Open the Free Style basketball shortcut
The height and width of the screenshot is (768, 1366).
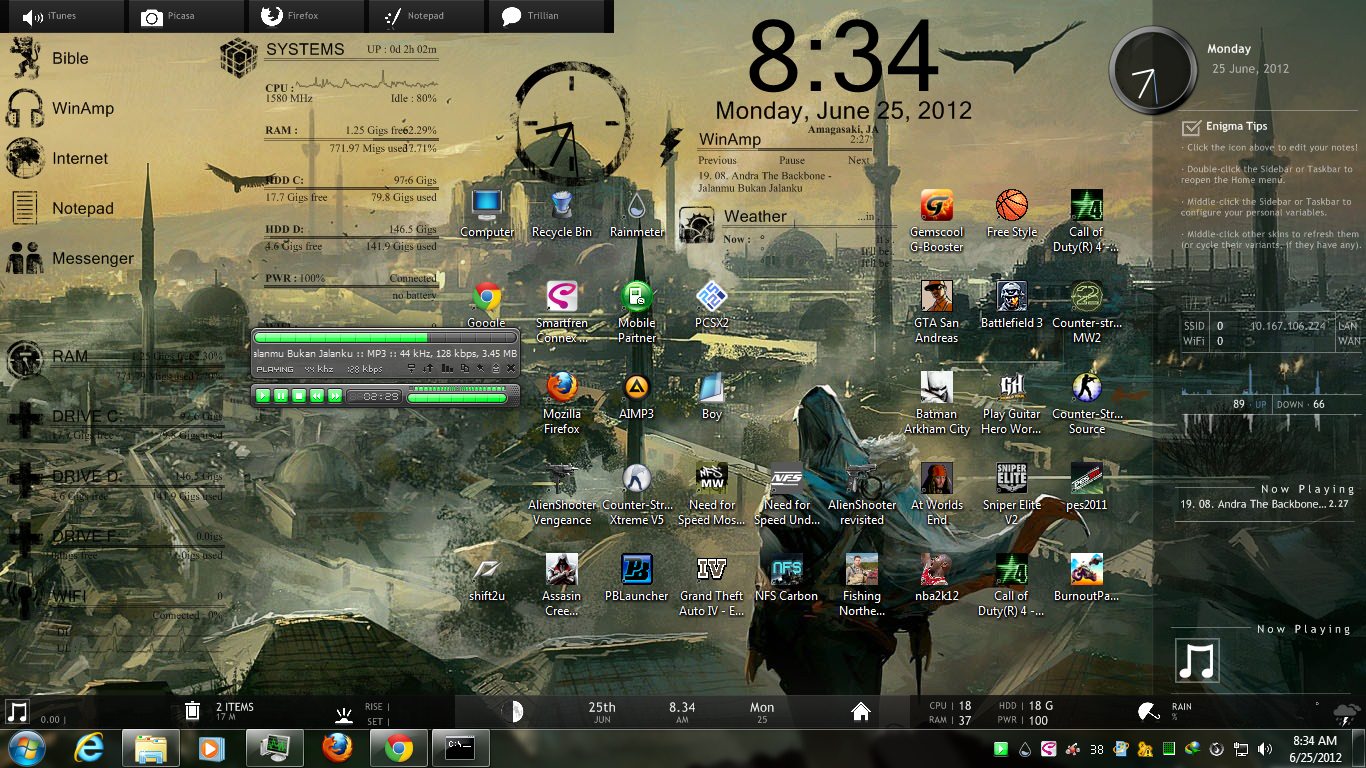(1012, 213)
